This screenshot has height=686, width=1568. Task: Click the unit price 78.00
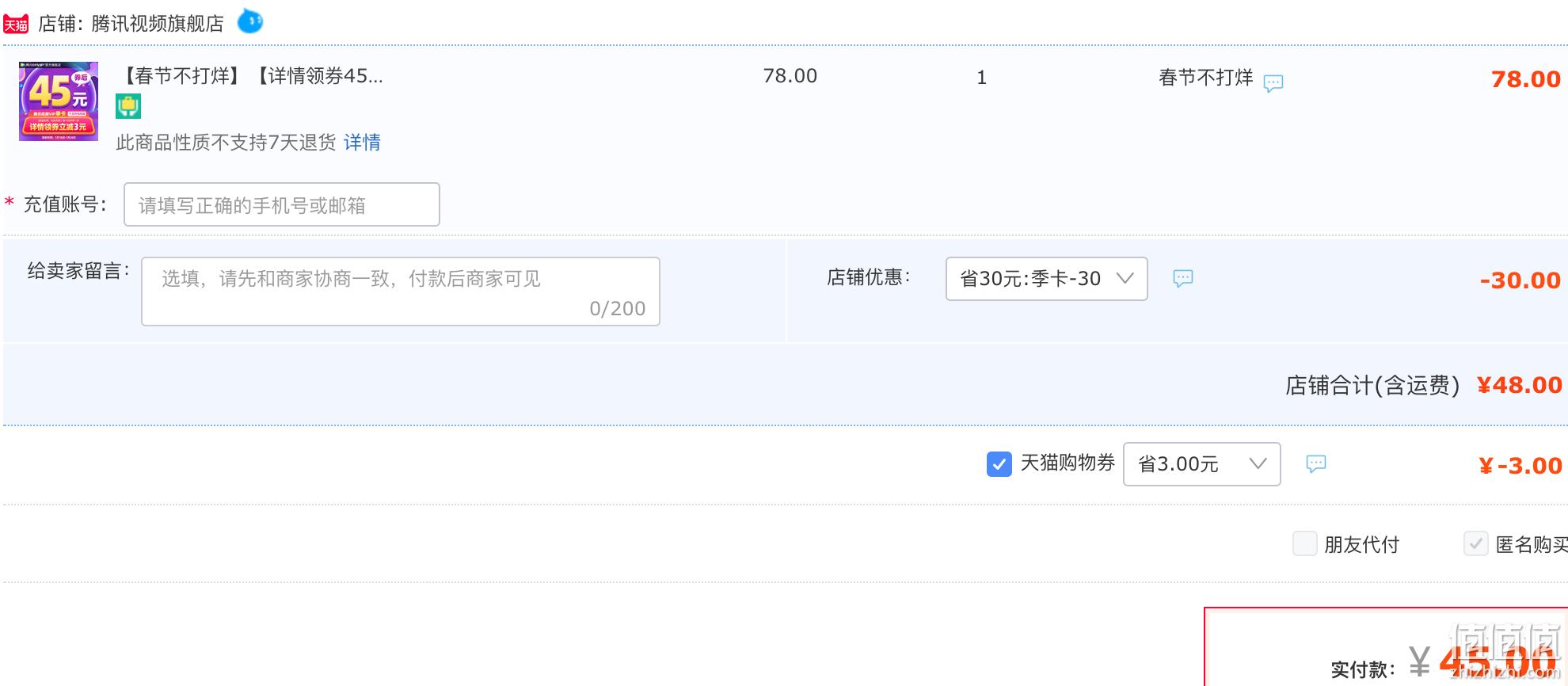[x=790, y=76]
